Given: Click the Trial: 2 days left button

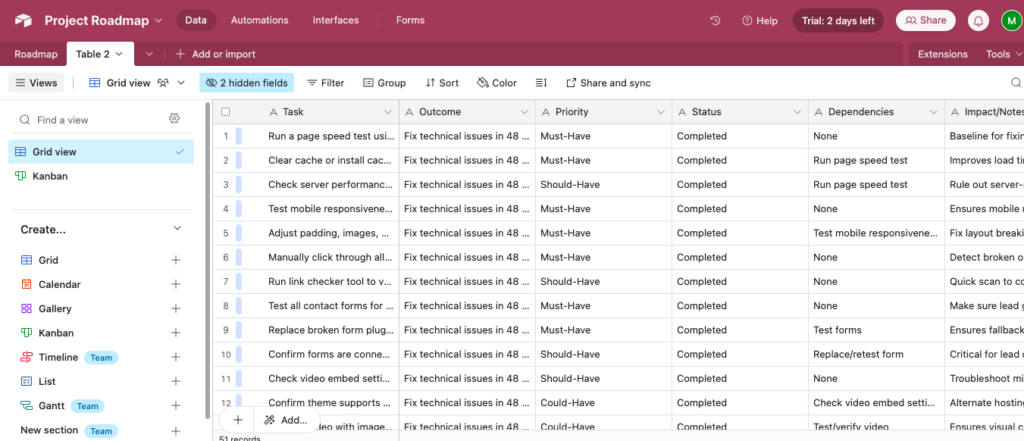Looking at the screenshot, I should 838,20.
